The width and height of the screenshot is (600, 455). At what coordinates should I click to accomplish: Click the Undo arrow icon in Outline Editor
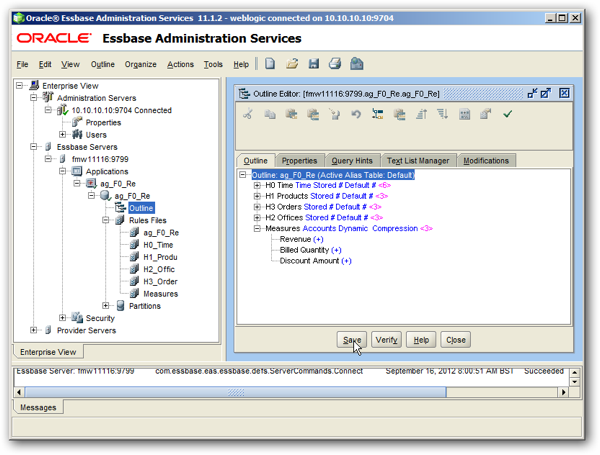[x=356, y=114]
